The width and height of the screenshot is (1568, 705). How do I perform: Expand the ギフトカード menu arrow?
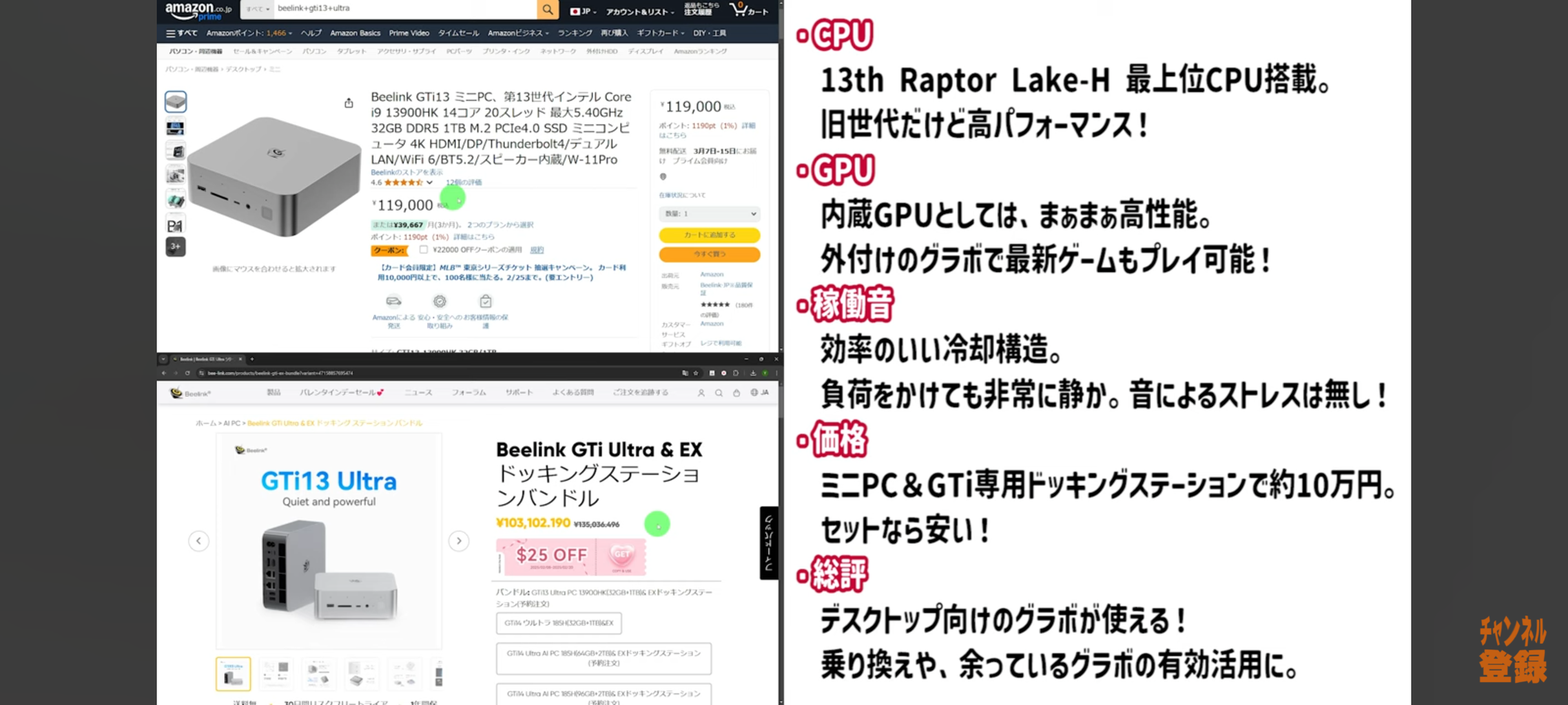[683, 34]
